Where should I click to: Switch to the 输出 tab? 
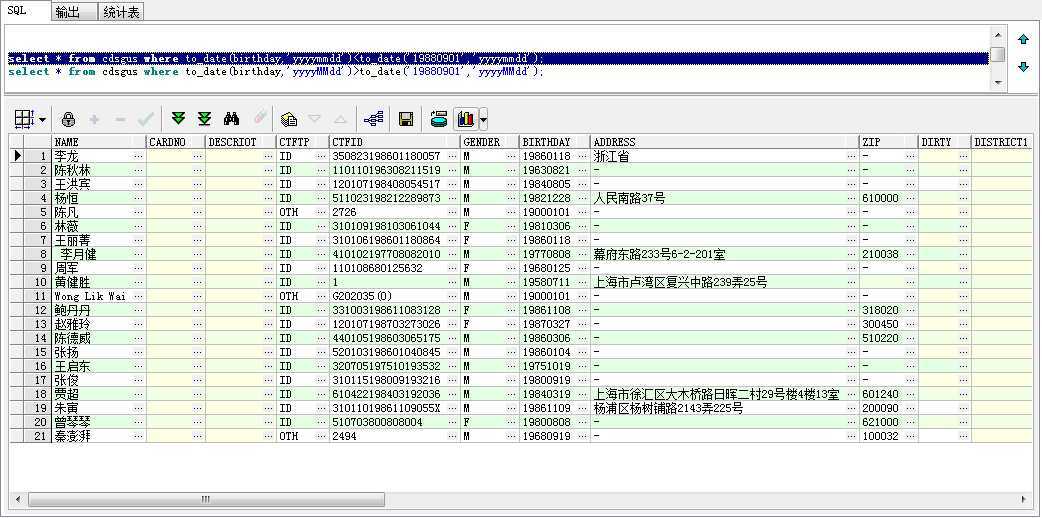click(x=68, y=12)
